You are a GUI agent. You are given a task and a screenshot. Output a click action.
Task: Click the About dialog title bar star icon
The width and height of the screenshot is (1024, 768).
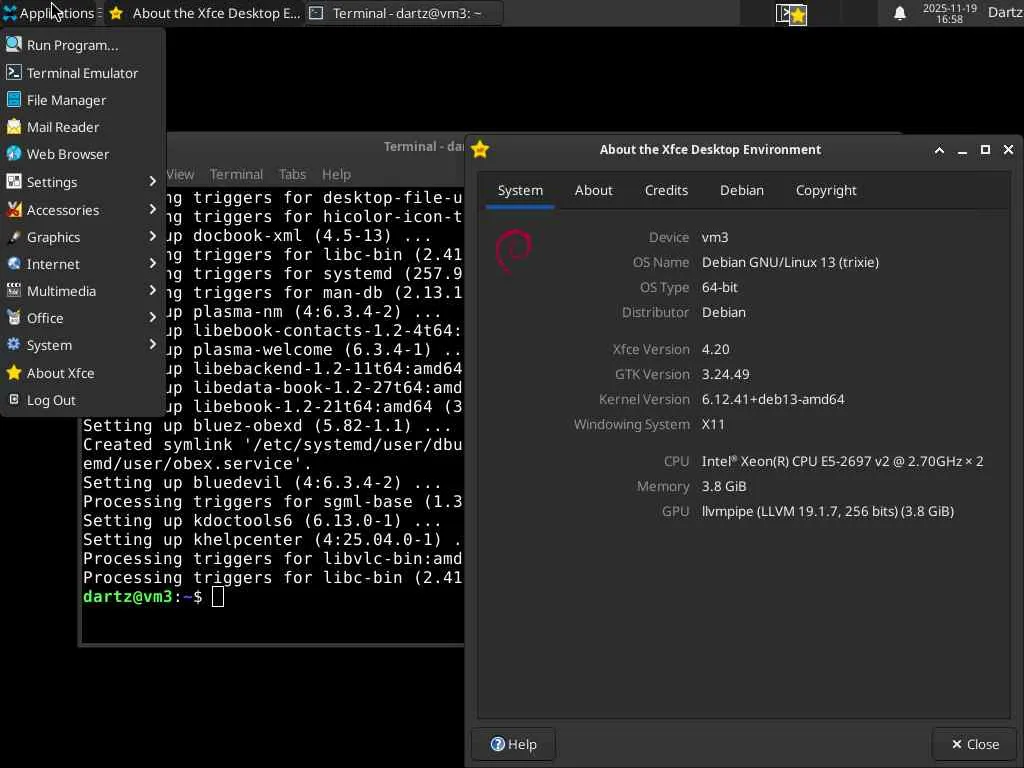pyautogui.click(x=480, y=150)
